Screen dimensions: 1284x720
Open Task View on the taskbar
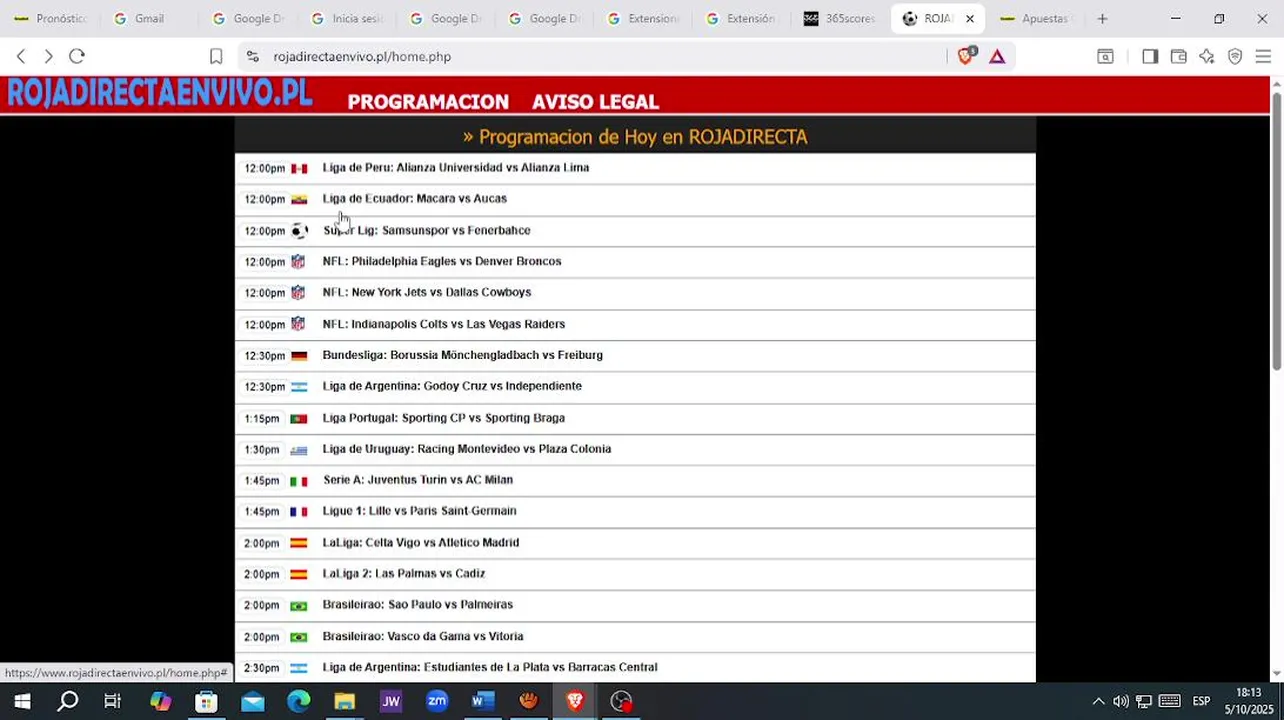click(x=113, y=701)
